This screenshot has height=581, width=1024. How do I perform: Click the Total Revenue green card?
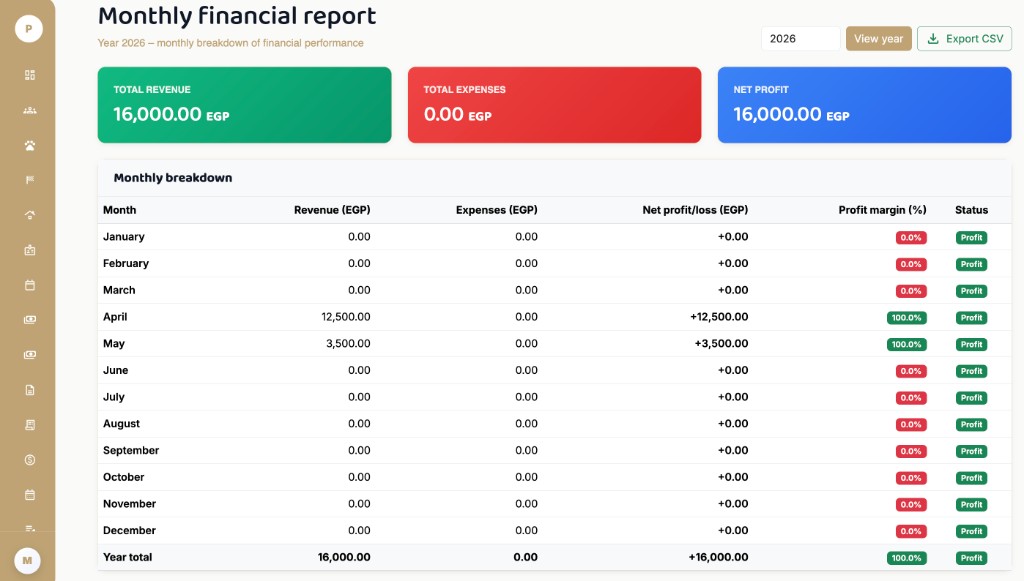244,105
